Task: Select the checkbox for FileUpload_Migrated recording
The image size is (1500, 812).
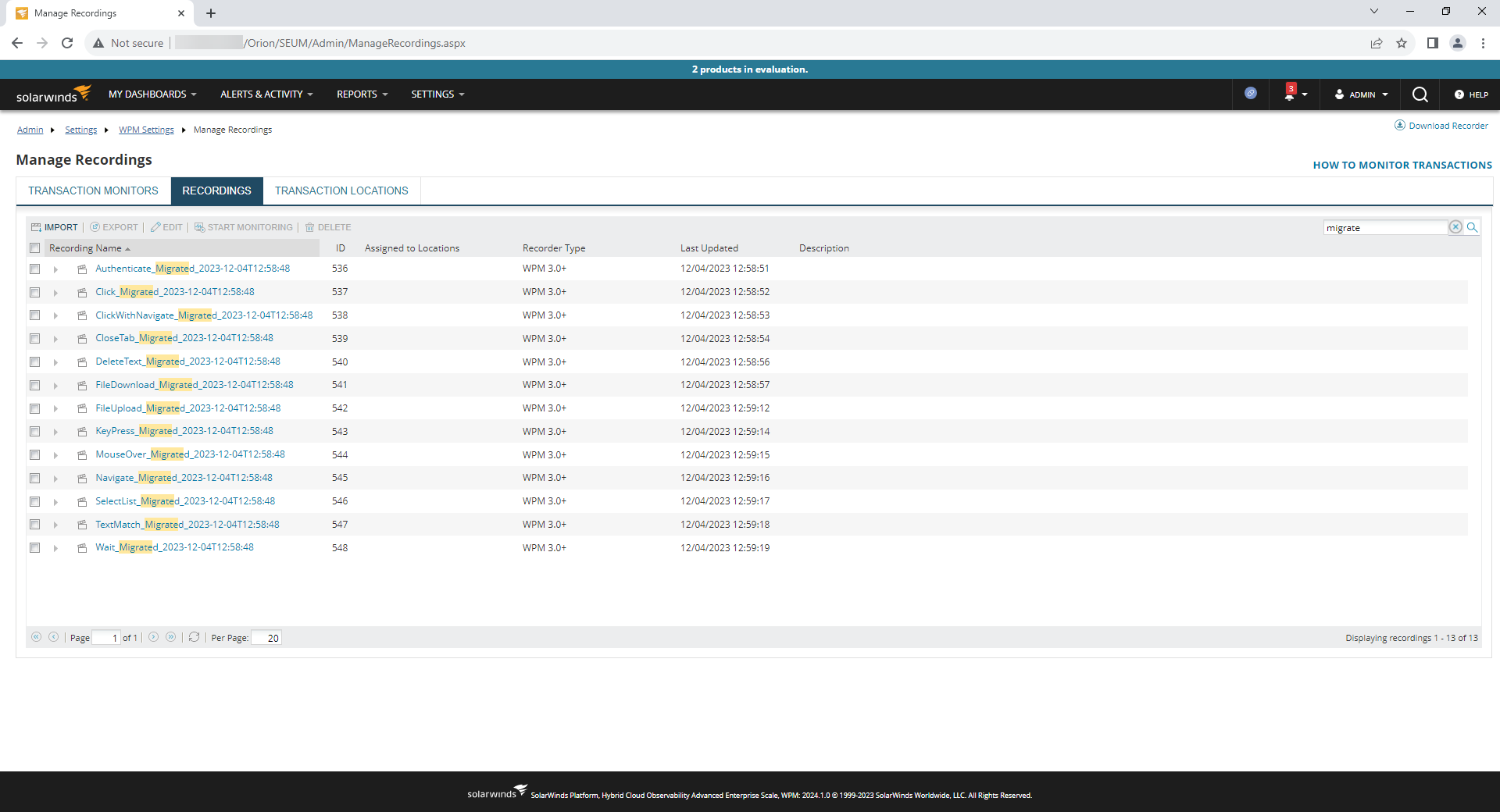Action: [34, 408]
